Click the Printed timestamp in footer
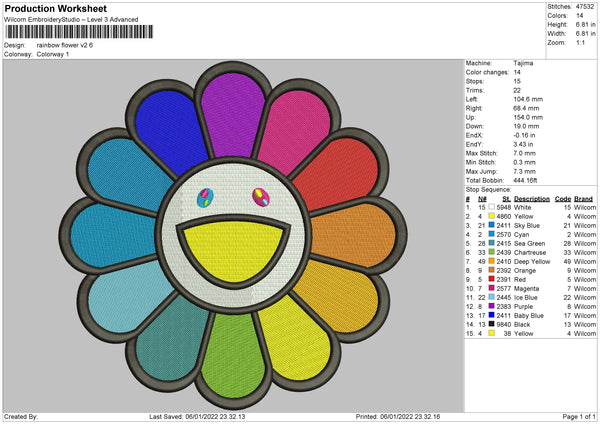 [398, 416]
